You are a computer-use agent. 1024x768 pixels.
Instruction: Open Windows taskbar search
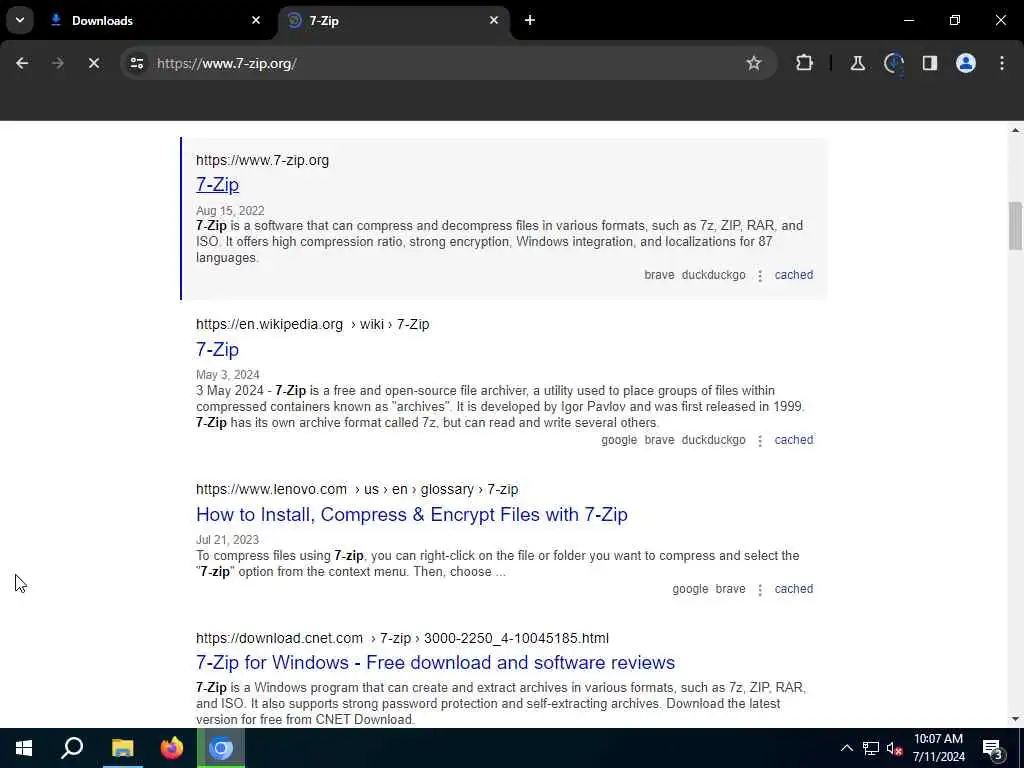(72, 748)
